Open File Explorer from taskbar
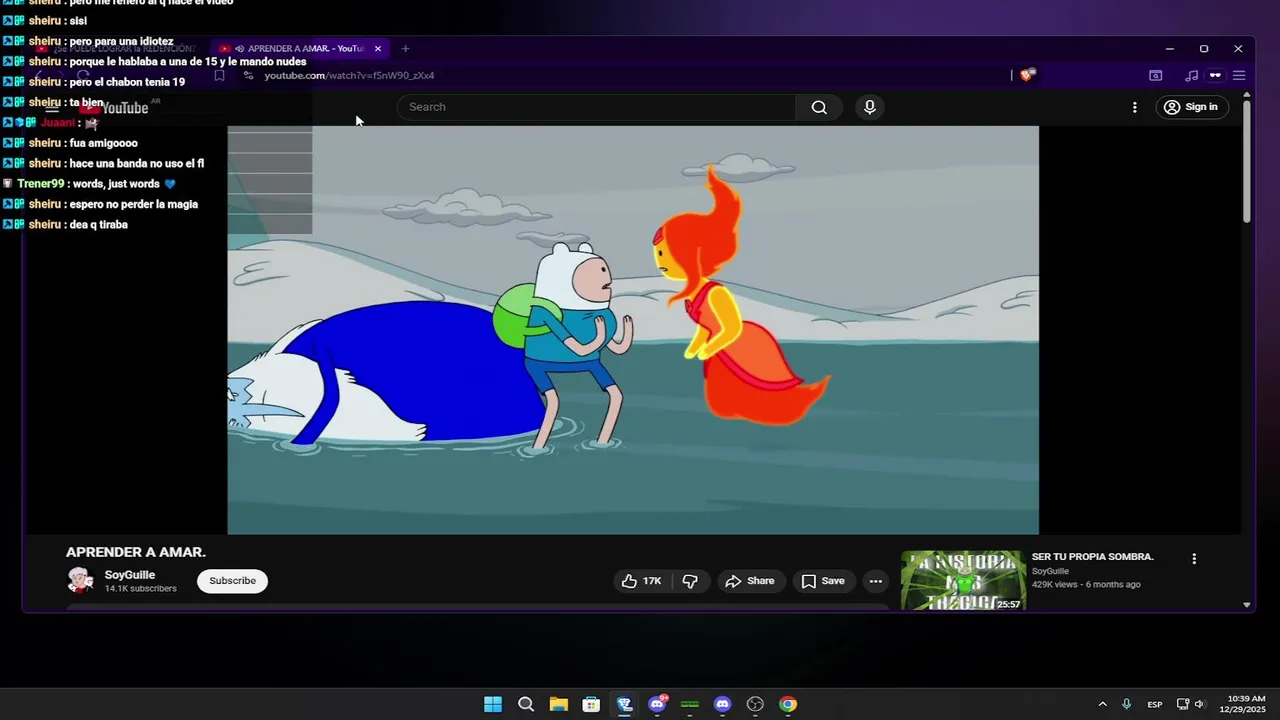 tap(558, 704)
